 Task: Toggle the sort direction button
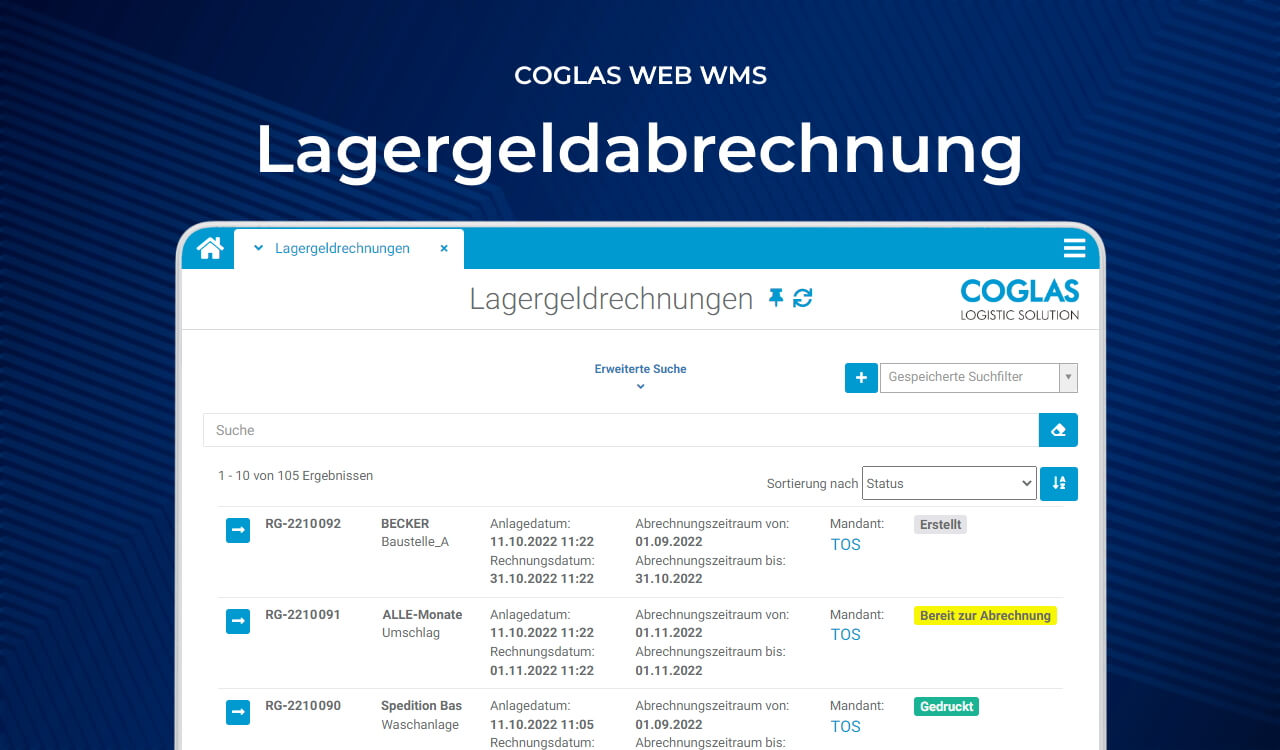tap(1059, 483)
